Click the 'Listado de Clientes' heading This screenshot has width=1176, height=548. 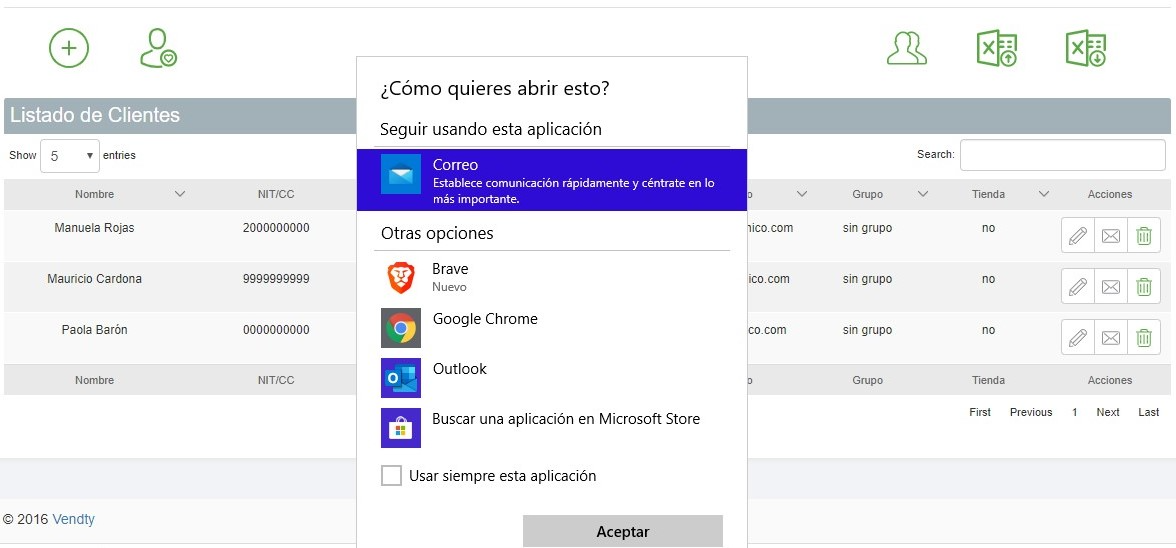coord(95,115)
